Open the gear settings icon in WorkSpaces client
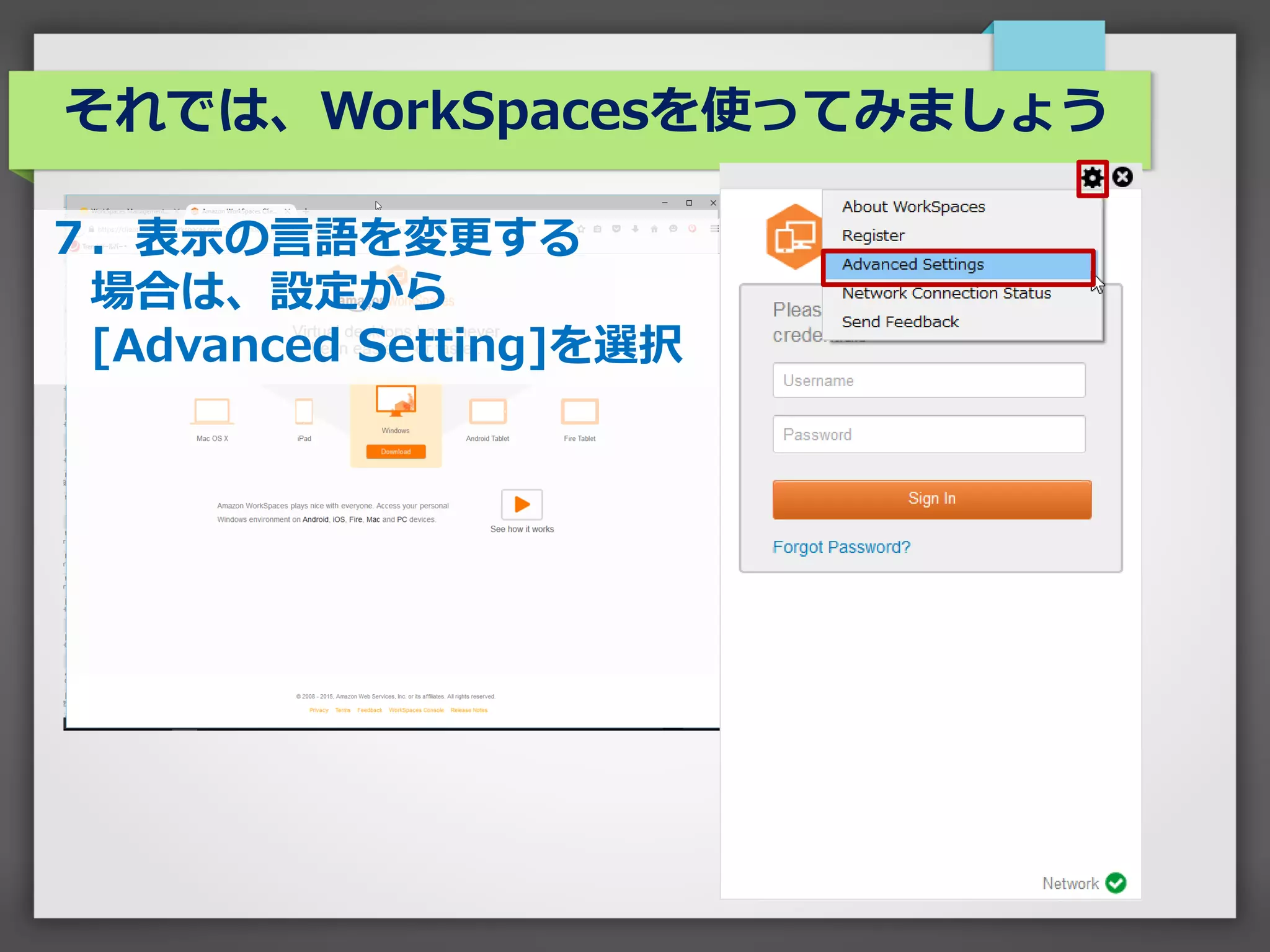Image resolution: width=1270 pixels, height=952 pixels. (1092, 178)
